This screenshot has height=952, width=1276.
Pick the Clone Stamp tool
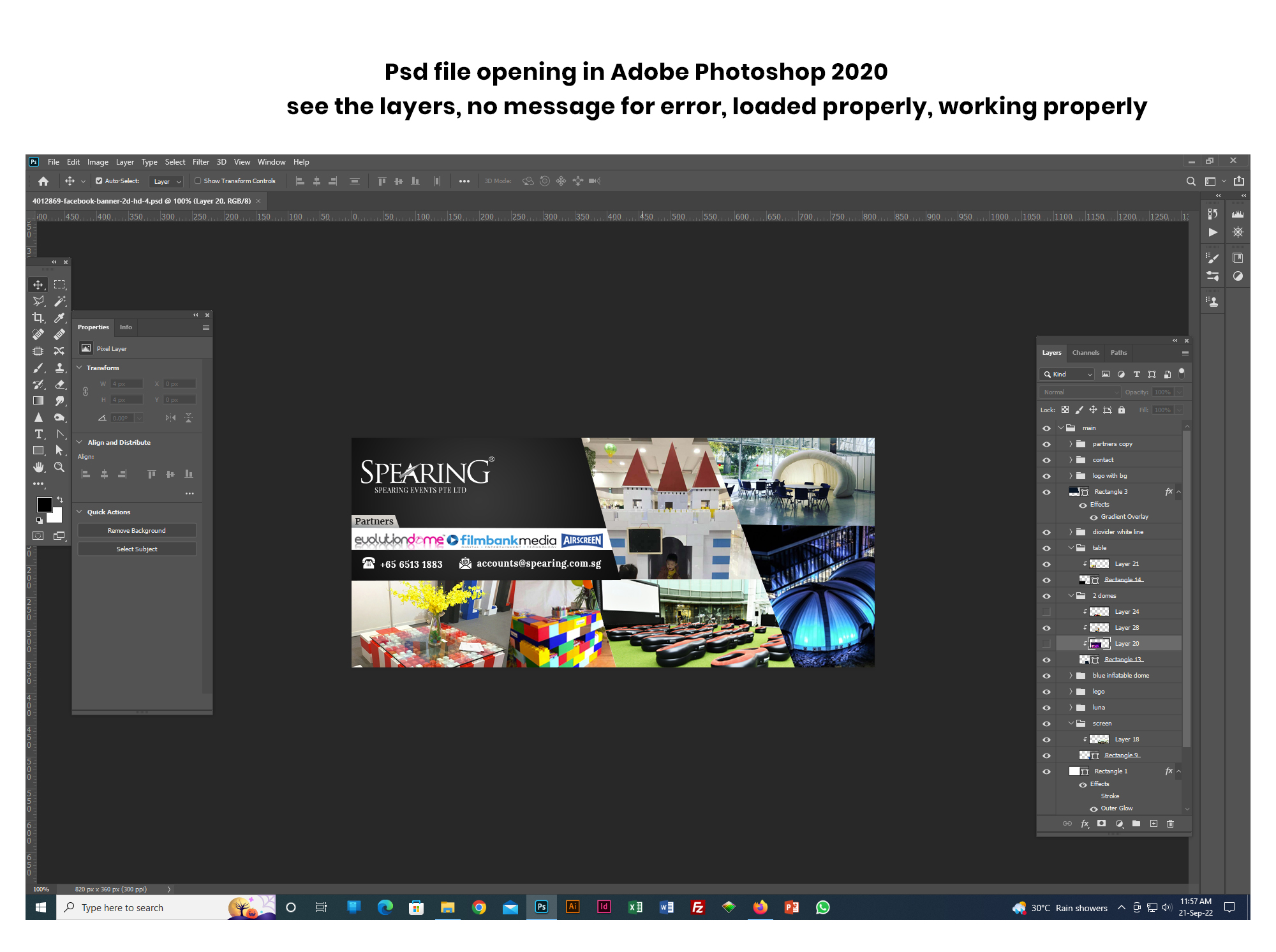(61, 368)
